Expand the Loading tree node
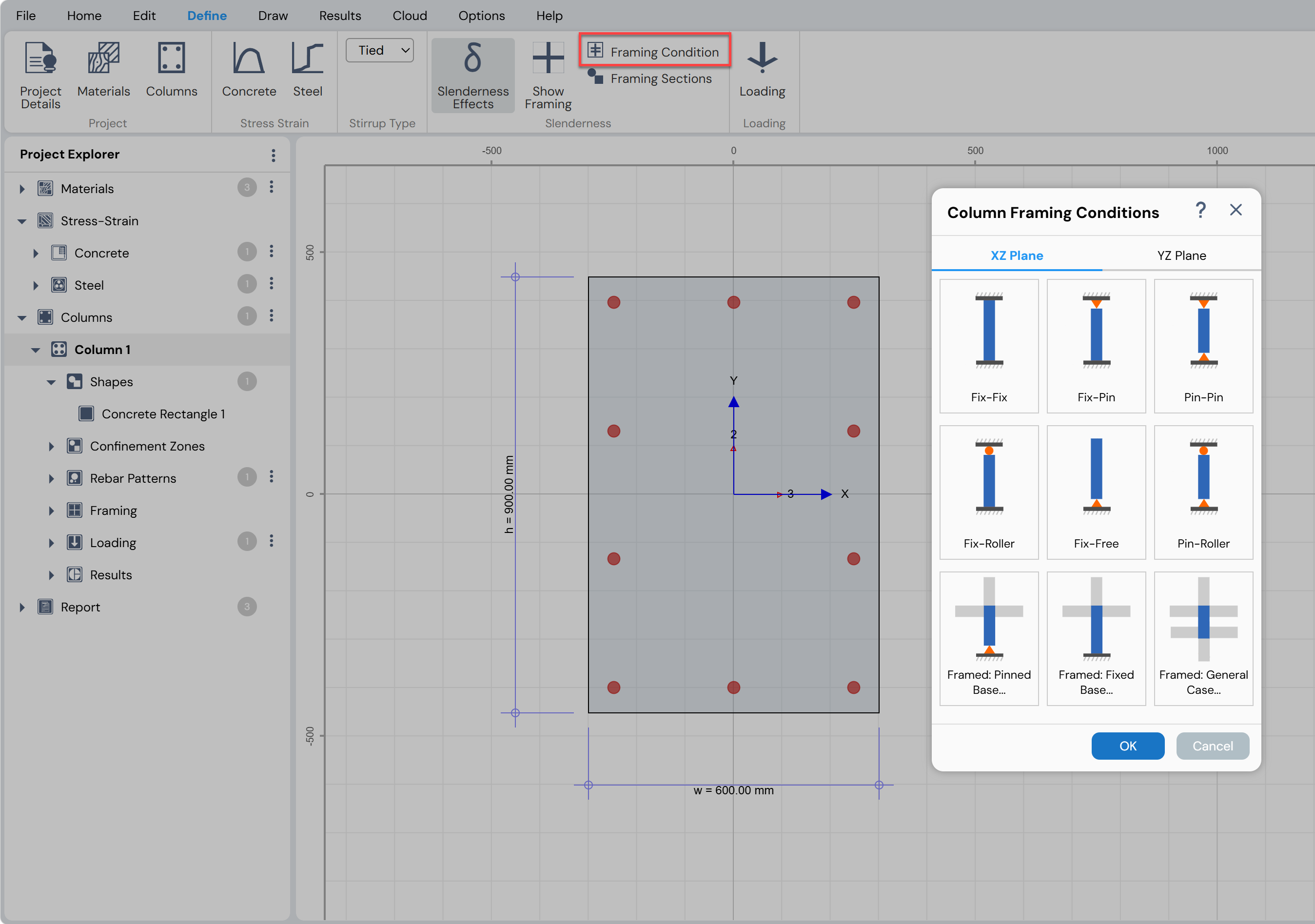Image resolution: width=1315 pixels, height=924 pixels. (51, 543)
